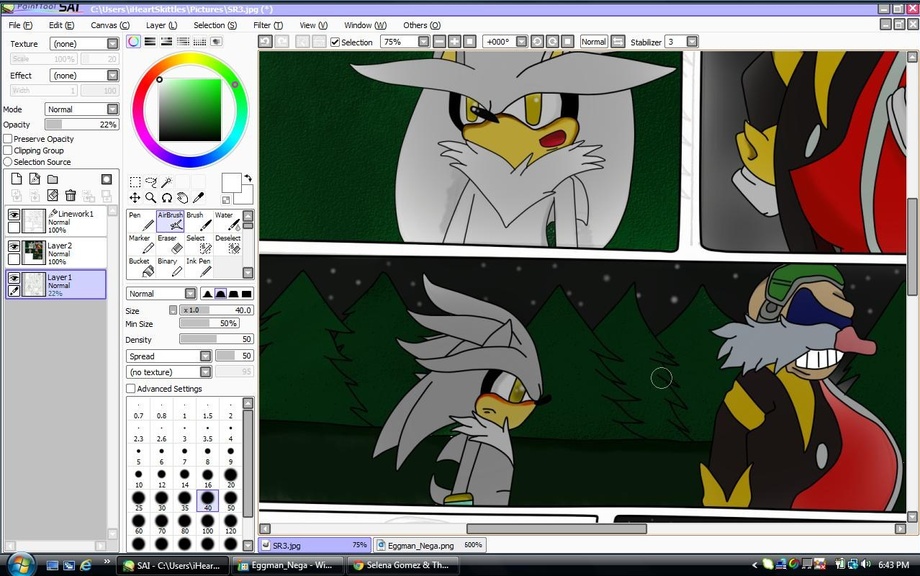Create a new linework layer
The image size is (920, 576).
[35, 179]
